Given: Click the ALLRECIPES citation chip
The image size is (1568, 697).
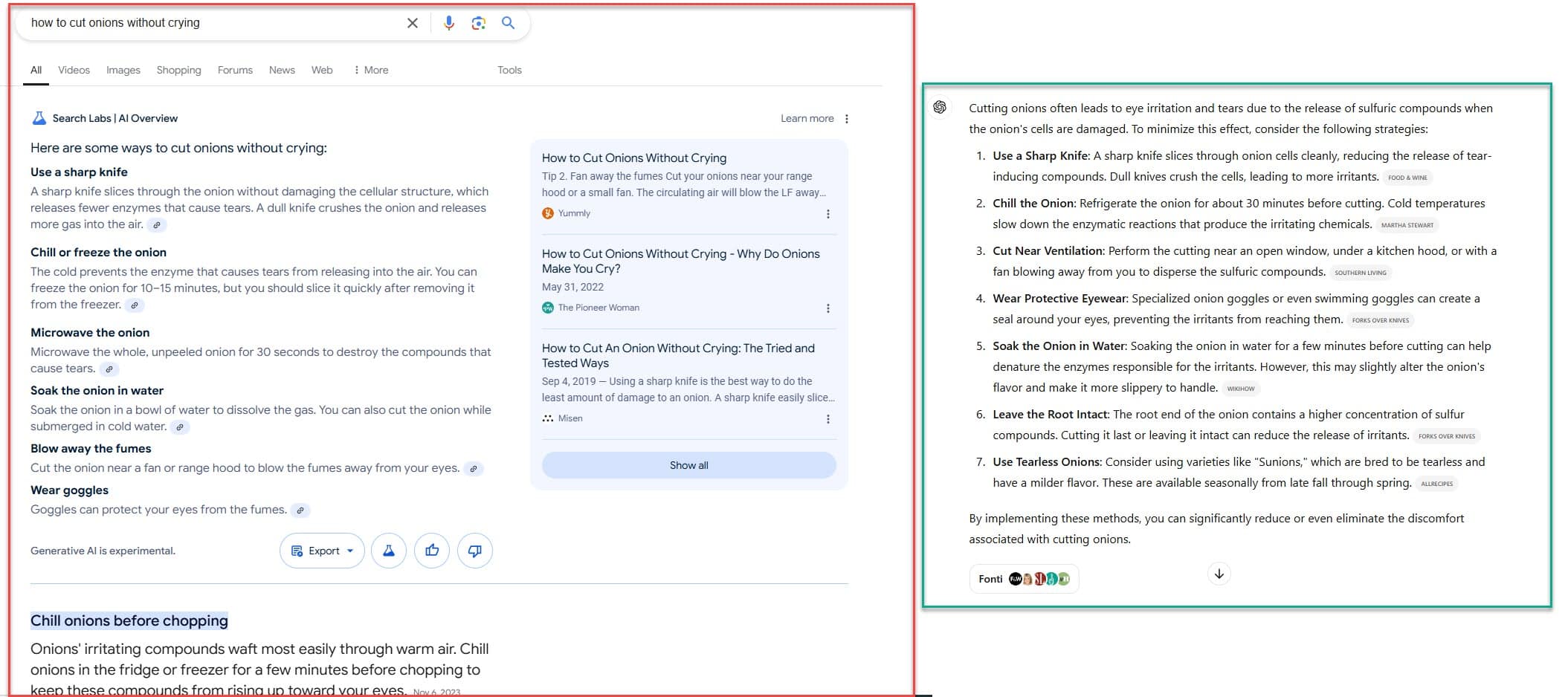Looking at the screenshot, I should pos(1436,484).
